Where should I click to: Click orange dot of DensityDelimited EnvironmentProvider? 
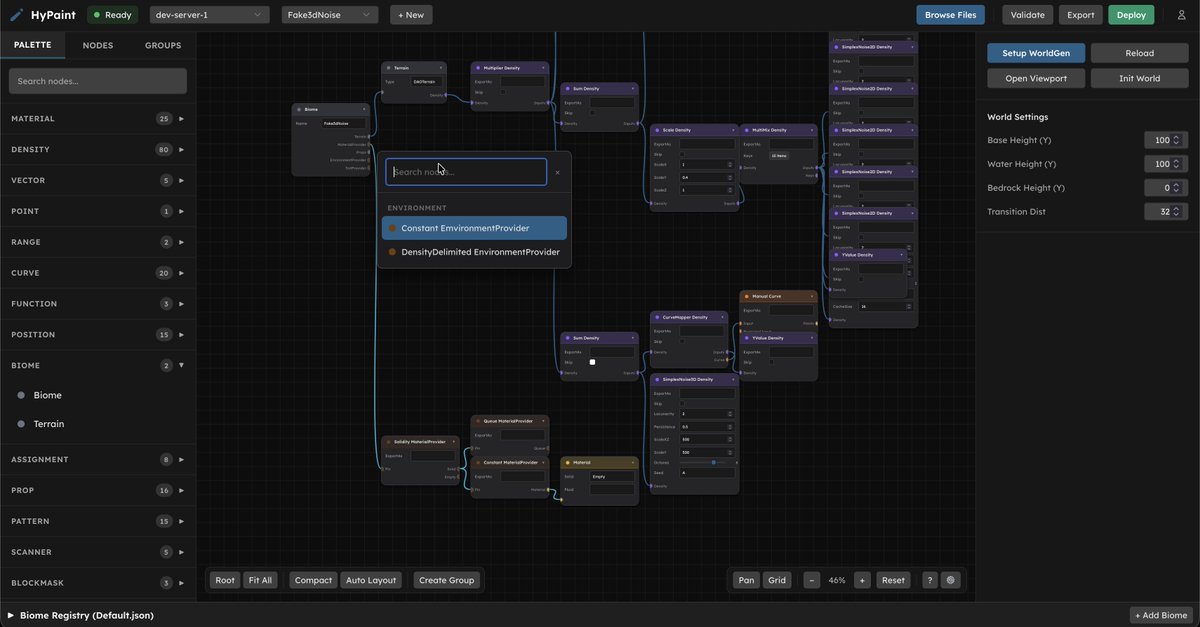pyautogui.click(x=392, y=252)
